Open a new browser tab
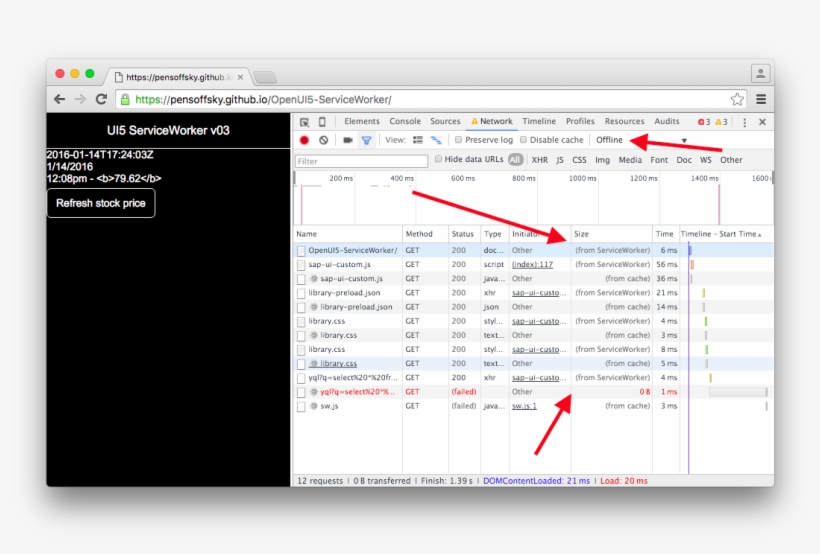The image size is (820, 554). click(x=265, y=77)
